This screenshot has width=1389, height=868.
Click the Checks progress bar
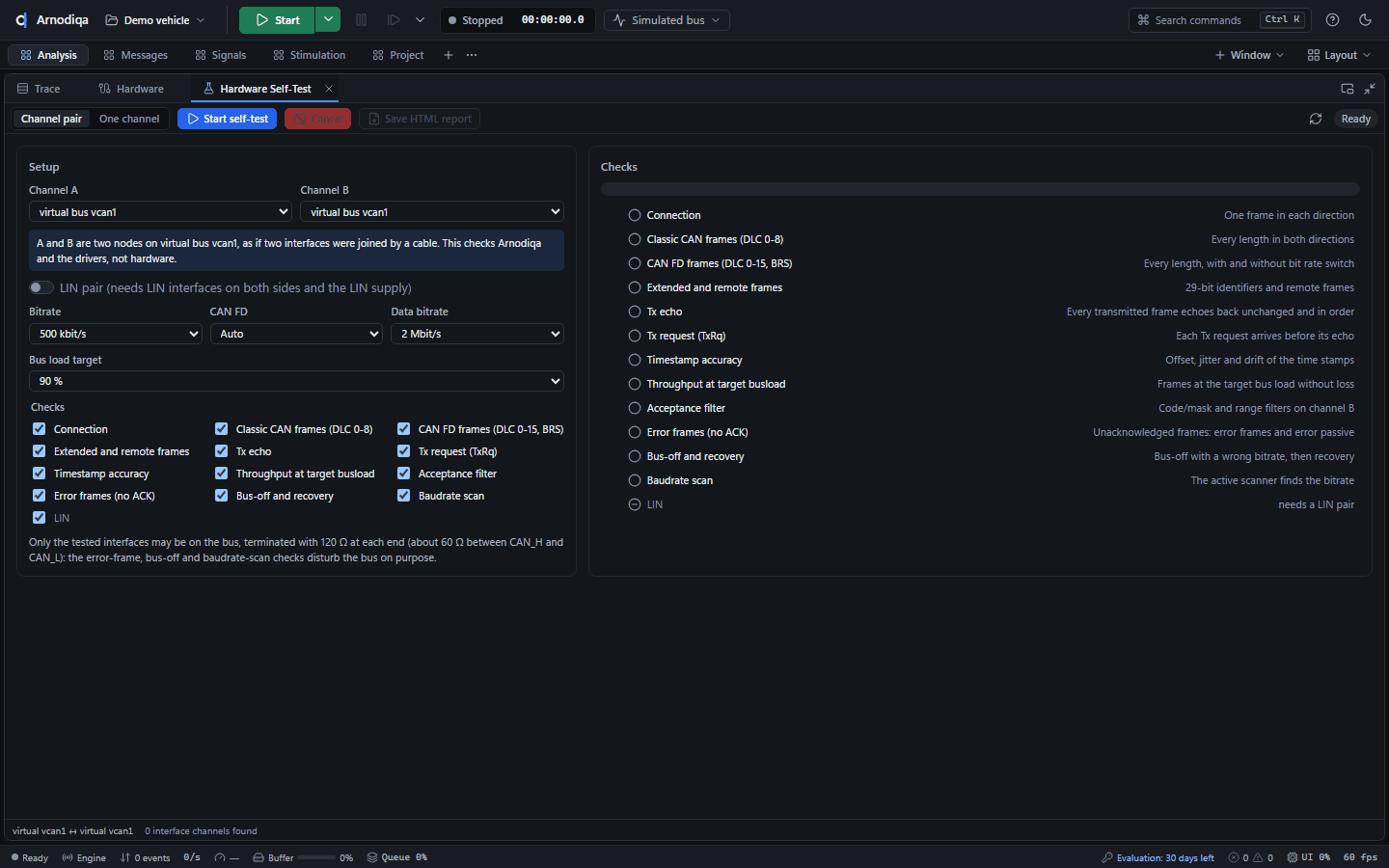click(x=980, y=189)
